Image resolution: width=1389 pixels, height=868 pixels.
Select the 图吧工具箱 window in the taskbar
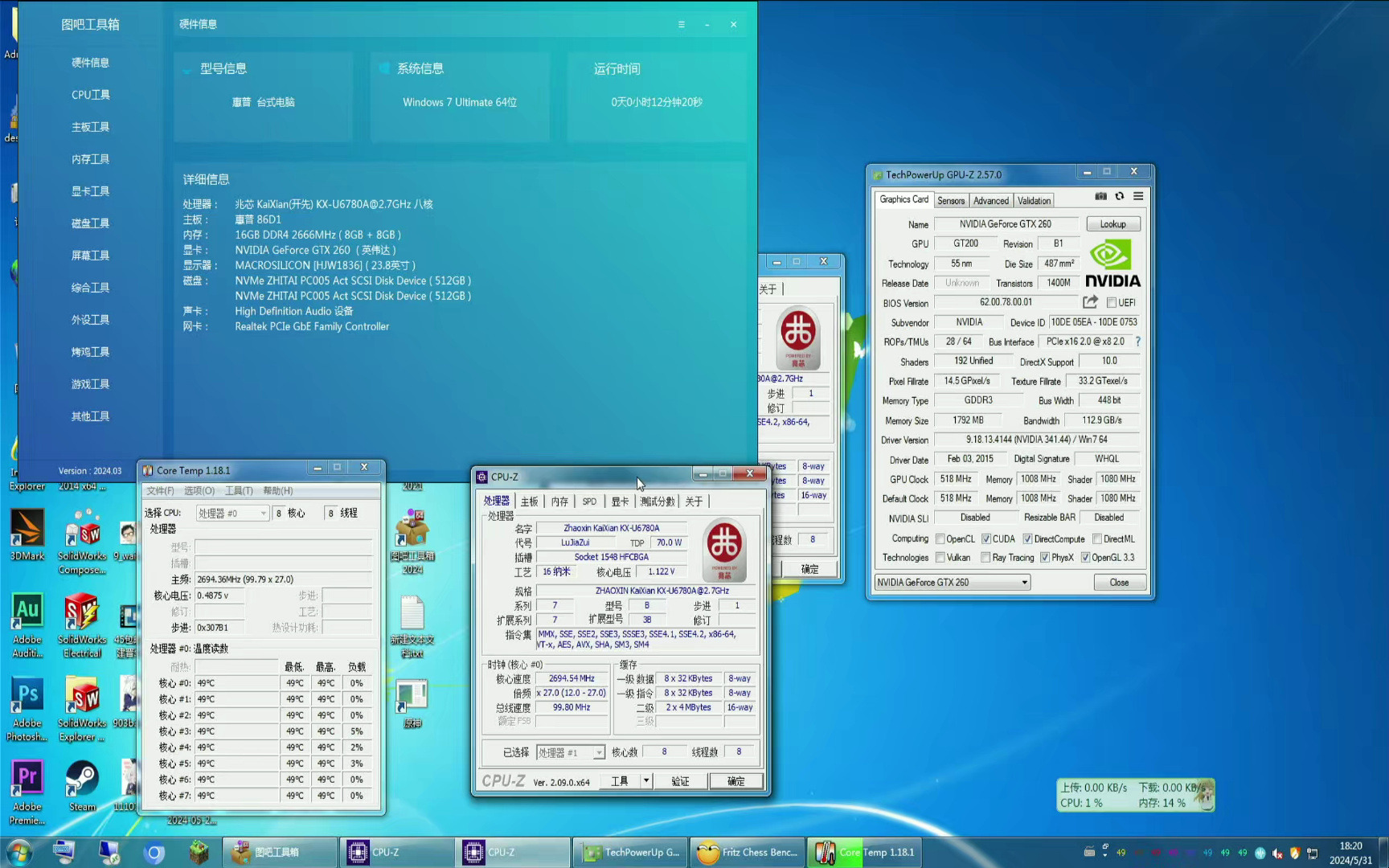click(x=279, y=852)
